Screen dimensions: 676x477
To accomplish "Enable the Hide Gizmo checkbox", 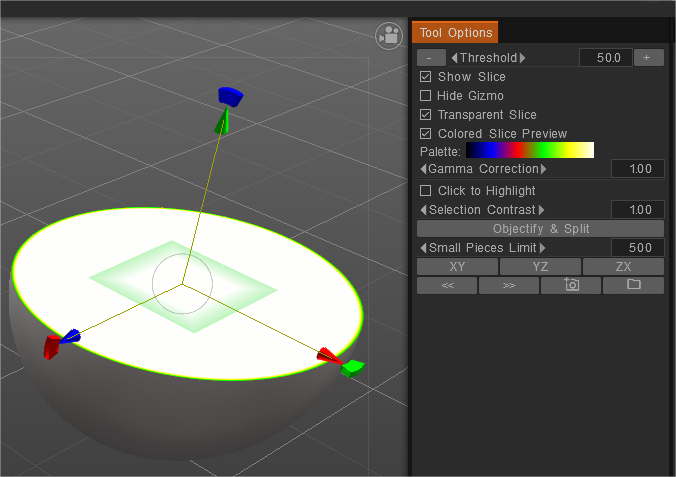I will (426, 96).
